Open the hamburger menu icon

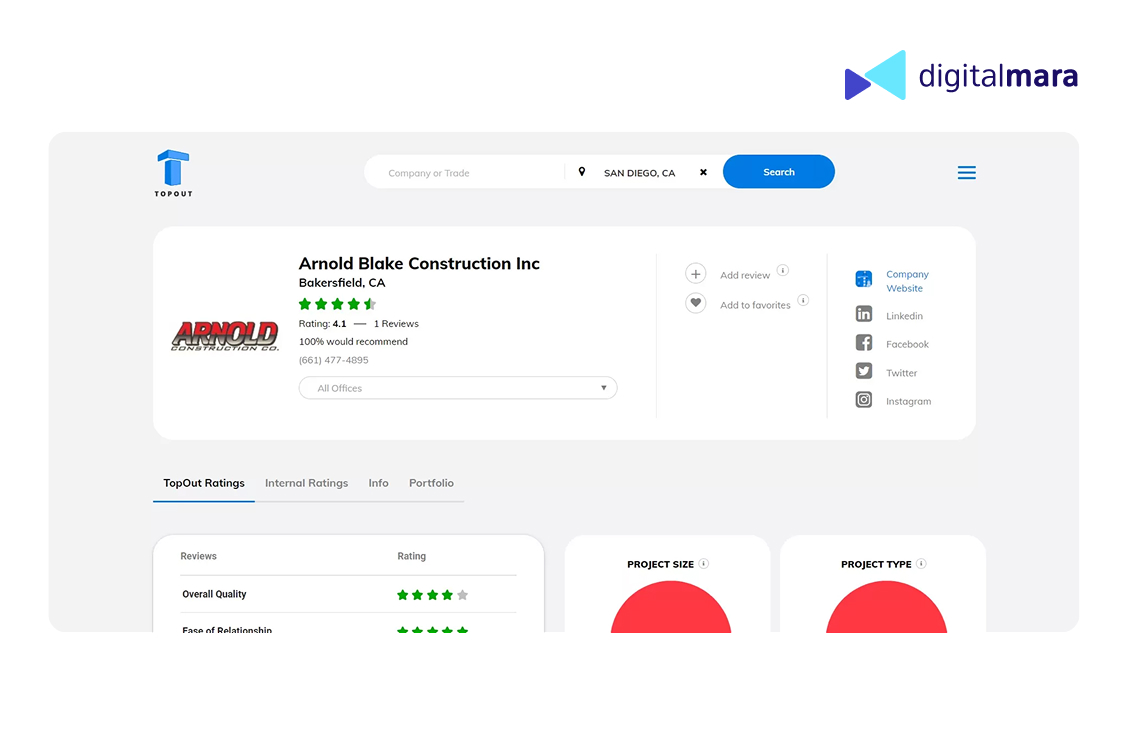coord(966,173)
